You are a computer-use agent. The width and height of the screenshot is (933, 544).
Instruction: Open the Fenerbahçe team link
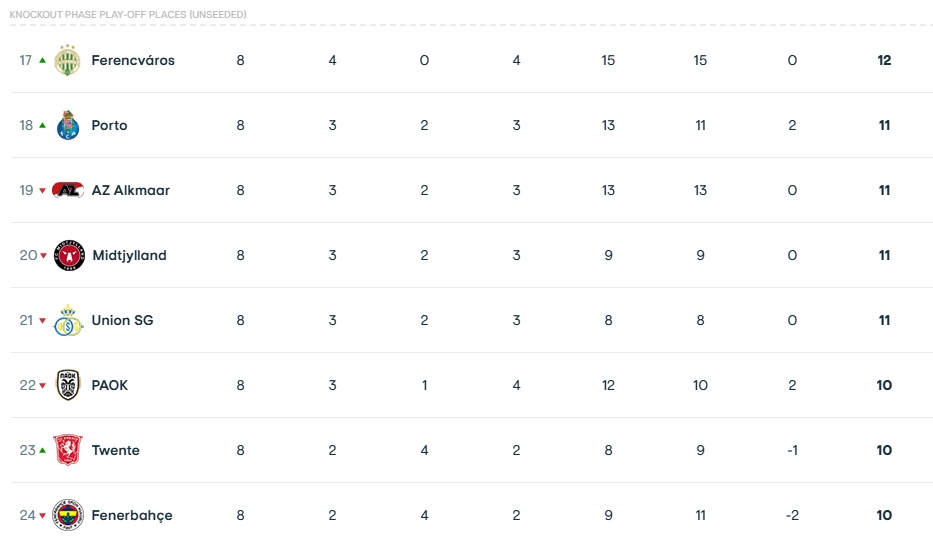pyautogui.click(x=132, y=515)
